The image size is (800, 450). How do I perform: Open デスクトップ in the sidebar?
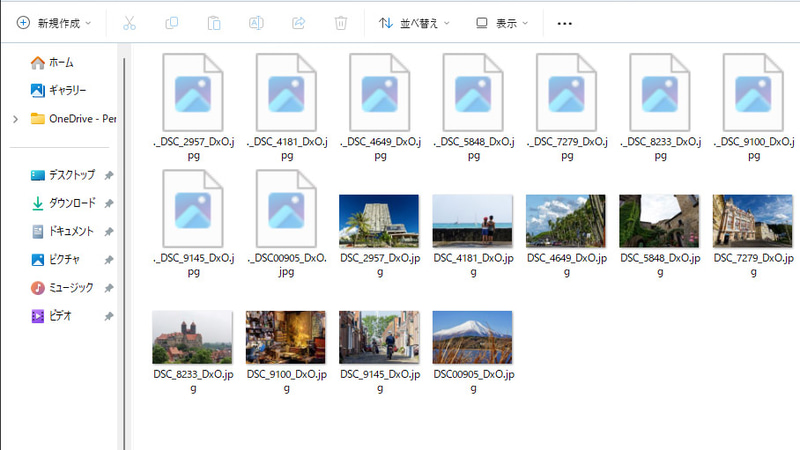point(63,175)
